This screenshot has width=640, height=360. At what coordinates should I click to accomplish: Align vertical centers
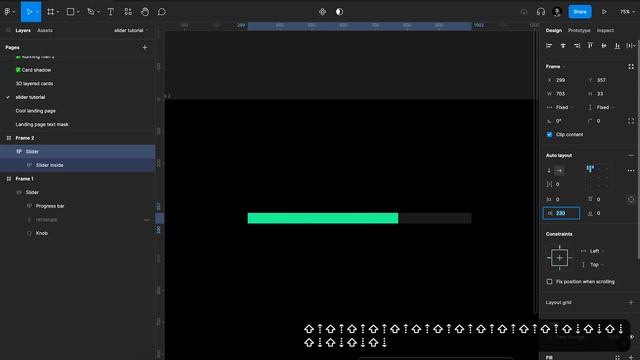pyautogui.click(x=604, y=46)
